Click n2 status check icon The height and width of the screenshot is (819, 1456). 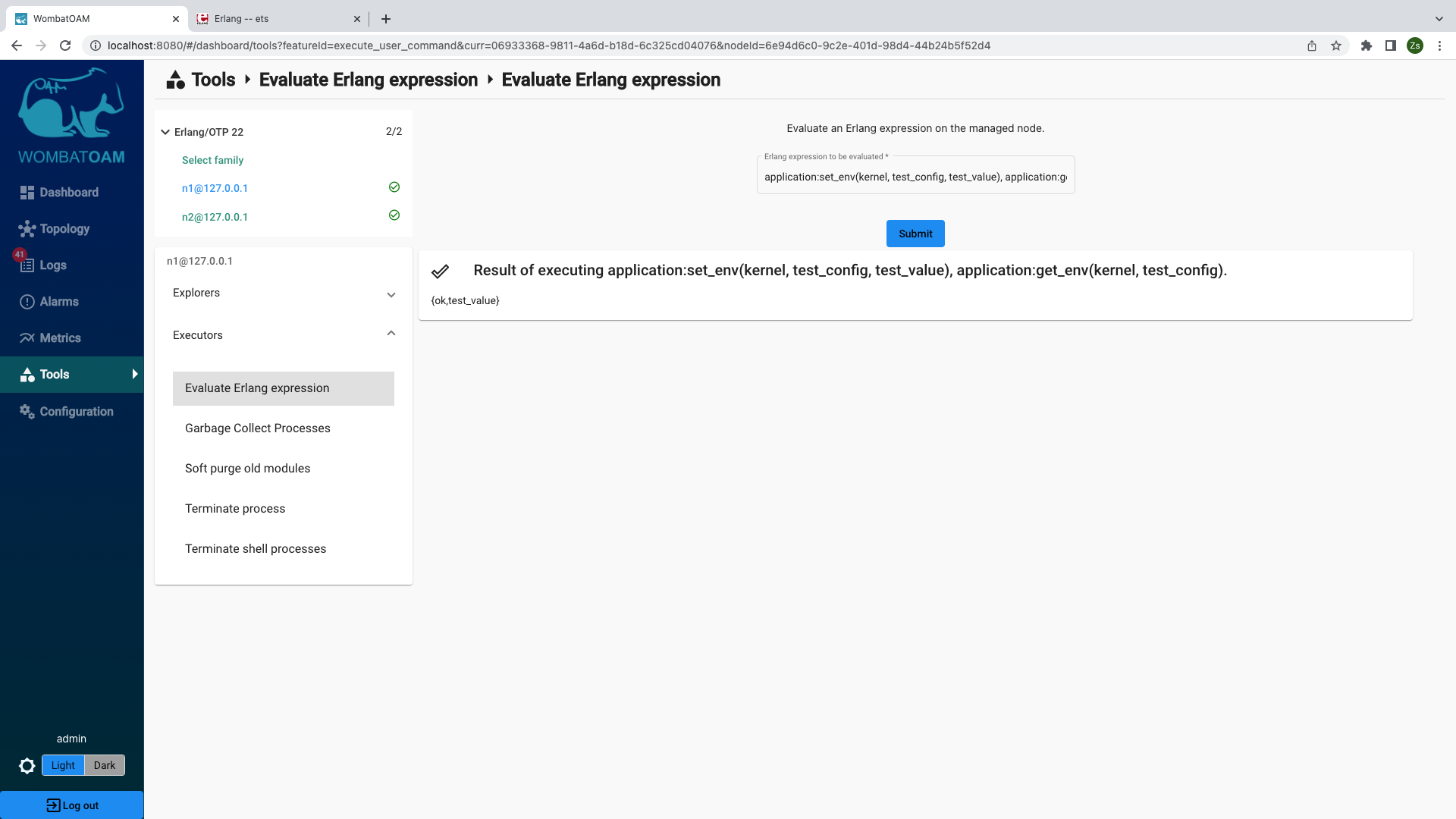coord(394,215)
